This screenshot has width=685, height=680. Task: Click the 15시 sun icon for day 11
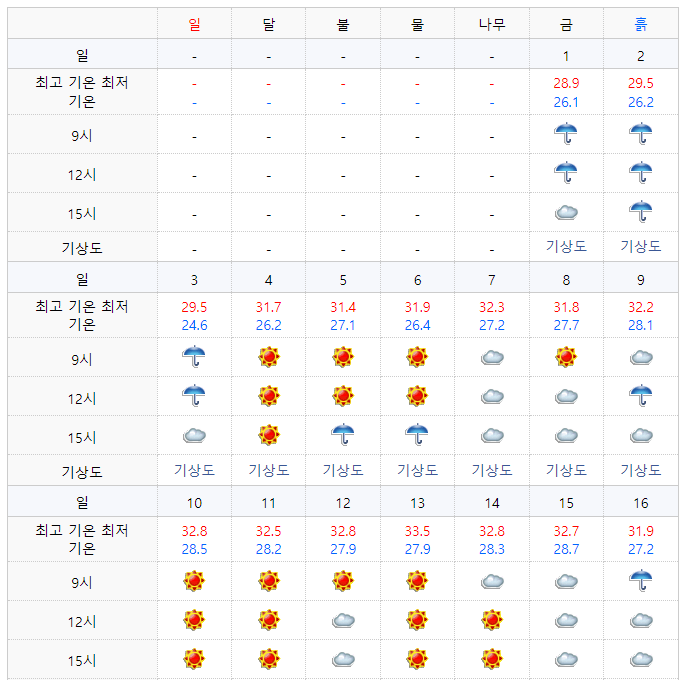point(268,659)
